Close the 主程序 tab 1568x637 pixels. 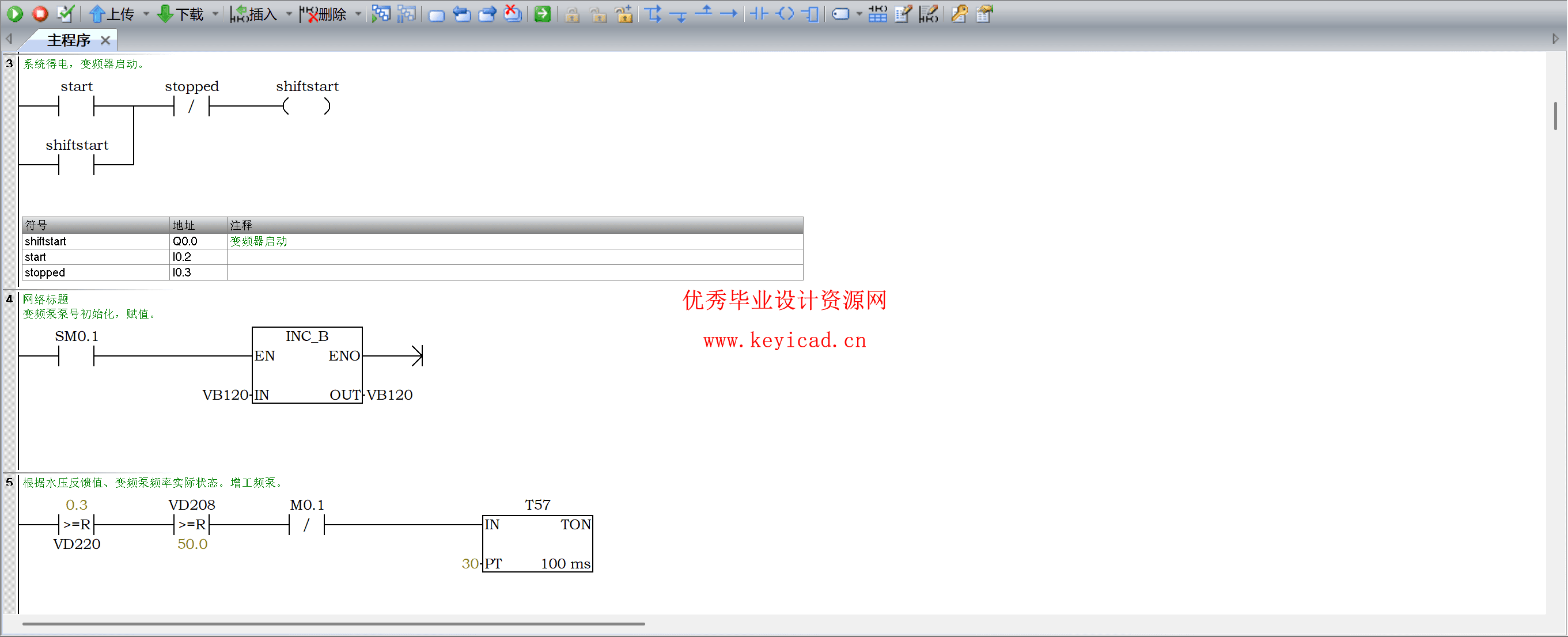point(105,40)
